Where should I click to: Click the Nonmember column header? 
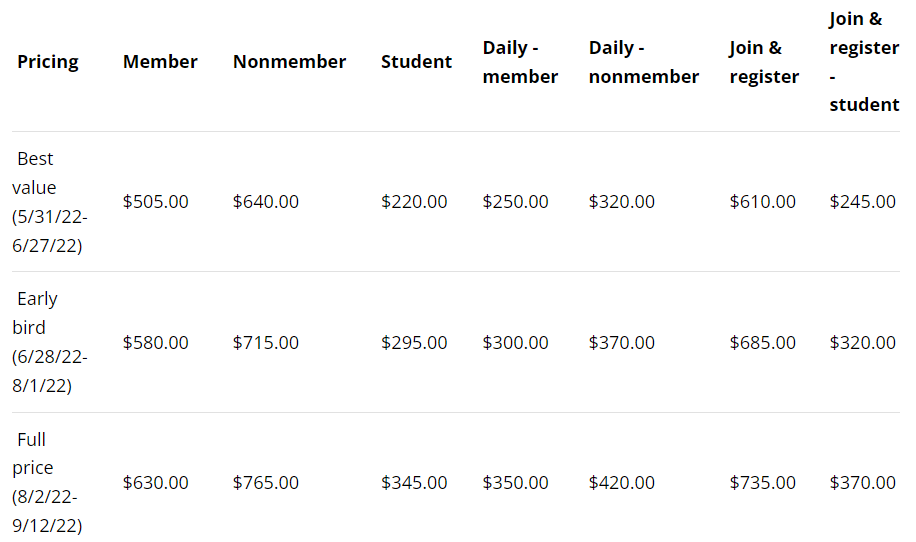click(x=289, y=62)
